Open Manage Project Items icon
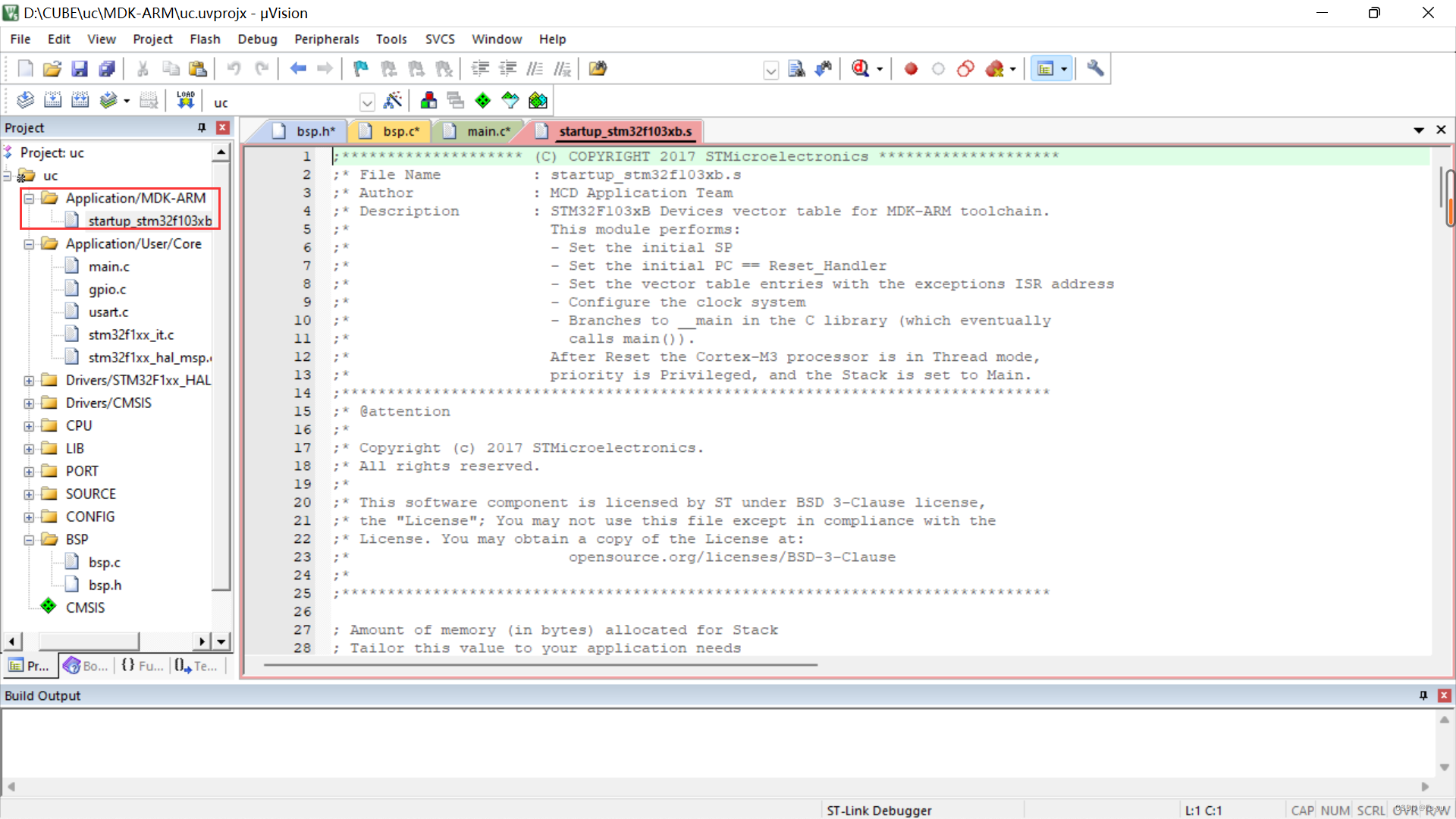 click(428, 100)
